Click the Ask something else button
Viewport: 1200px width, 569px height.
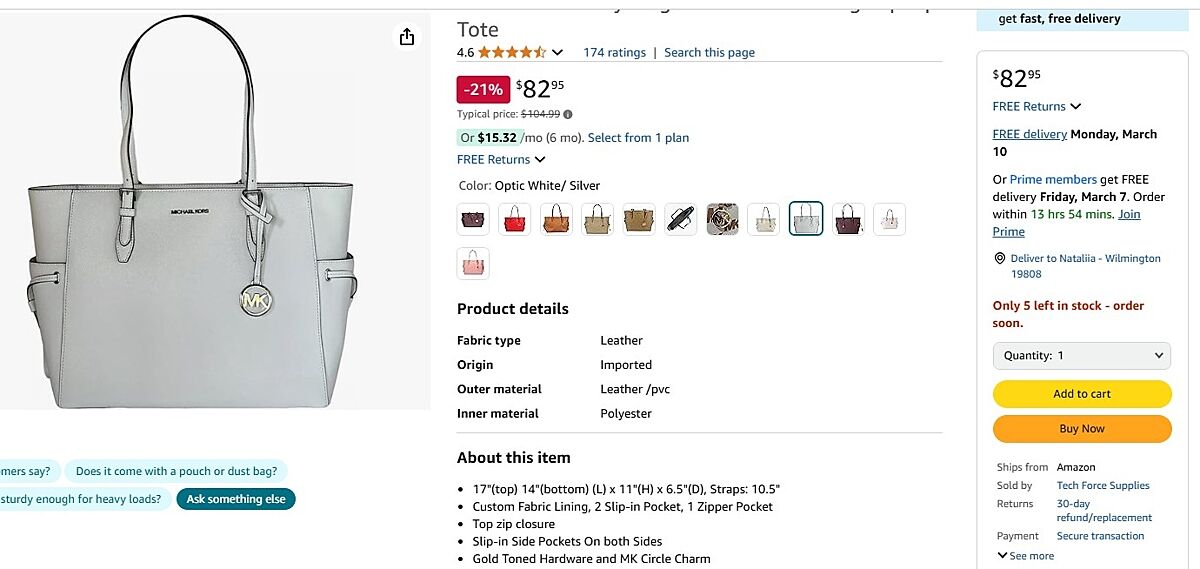point(236,499)
